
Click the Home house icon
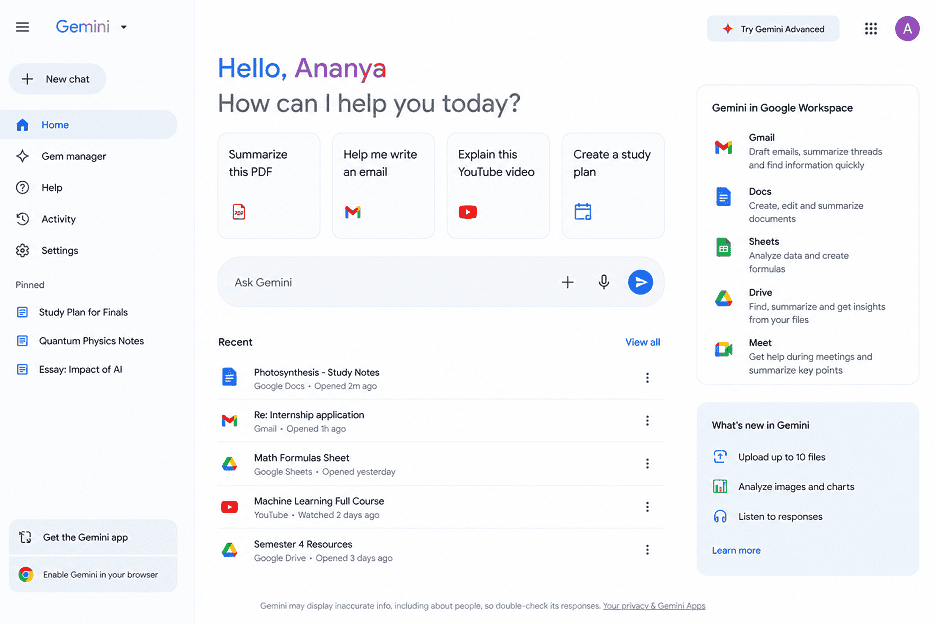pos(23,125)
